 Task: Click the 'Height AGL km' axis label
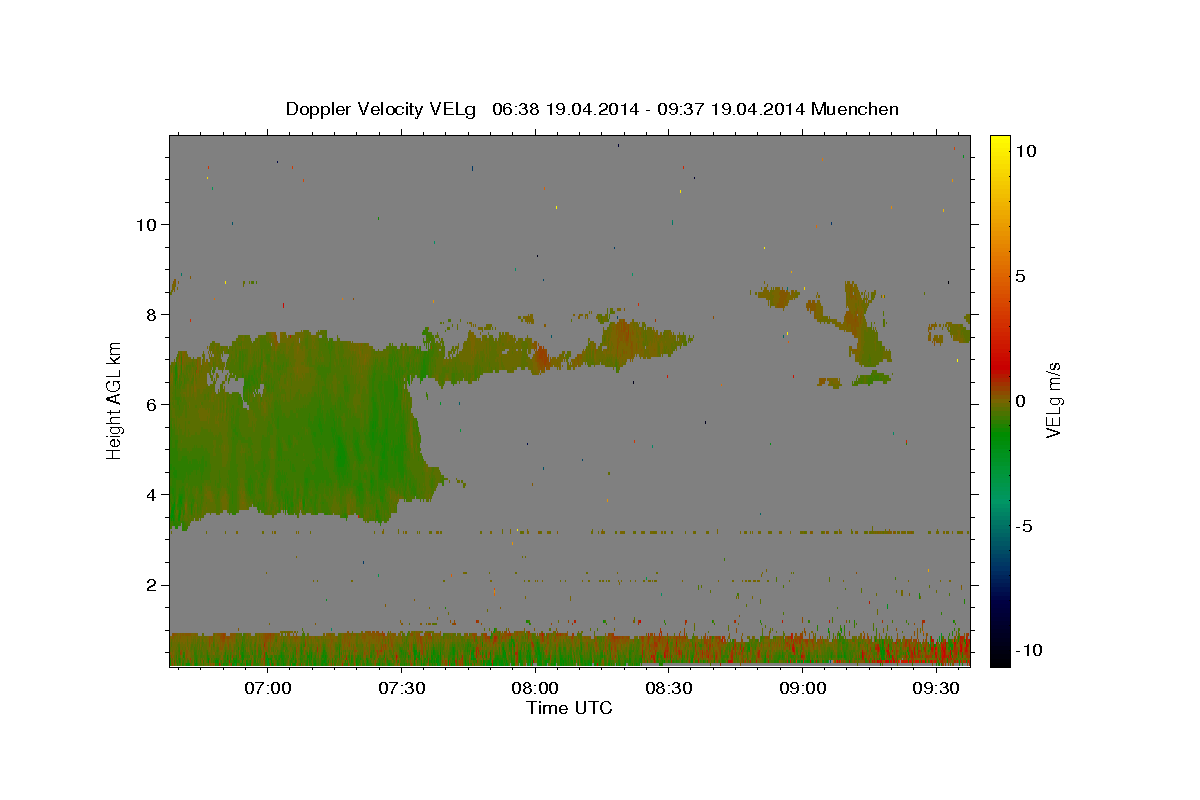pyautogui.click(x=115, y=400)
